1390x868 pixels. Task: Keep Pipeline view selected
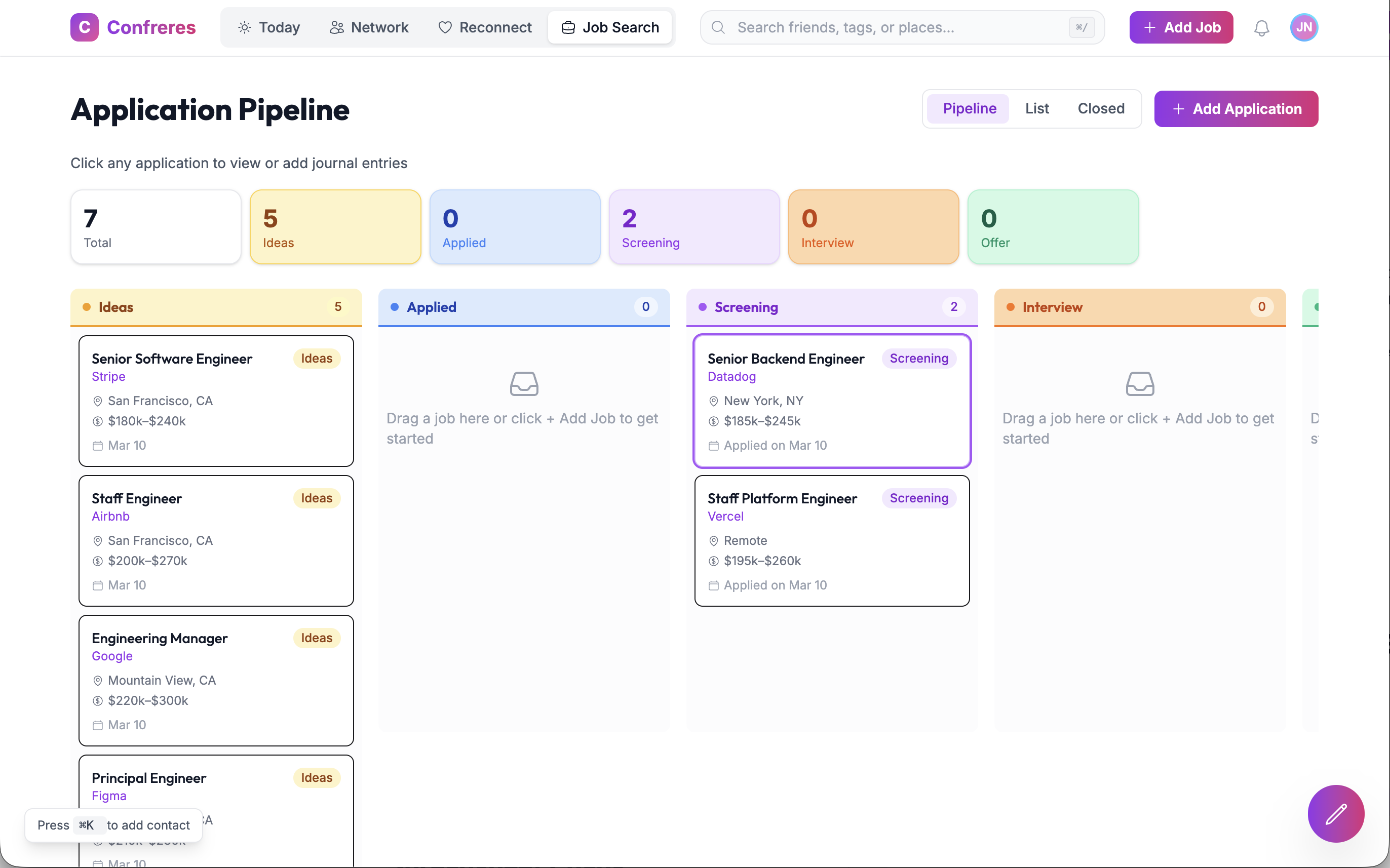[x=969, y=108]
